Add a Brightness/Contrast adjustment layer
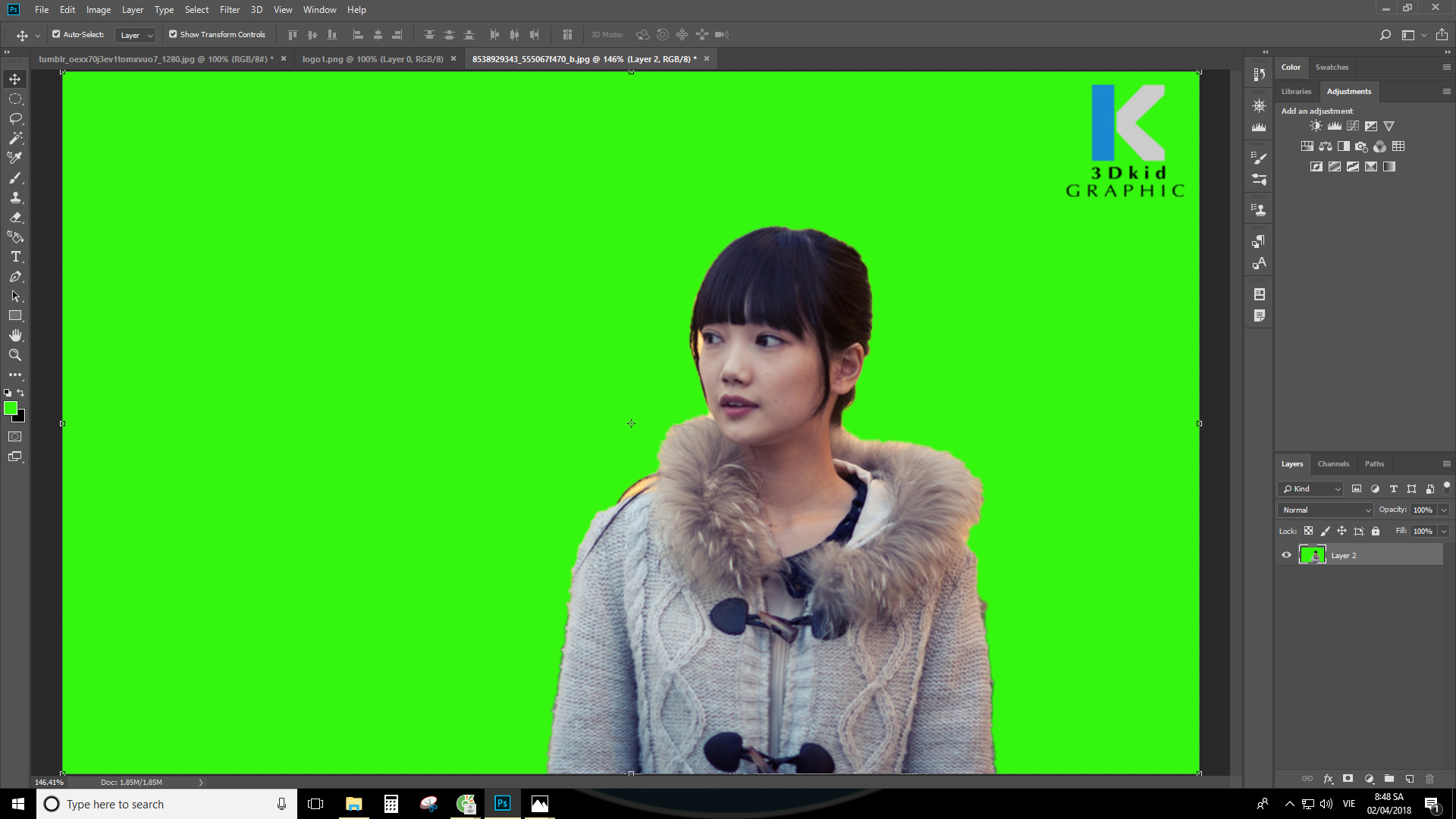Image resolution: width=1456 pixels, height=819 pixels. pyautogui.click(x=1316, y=126)
